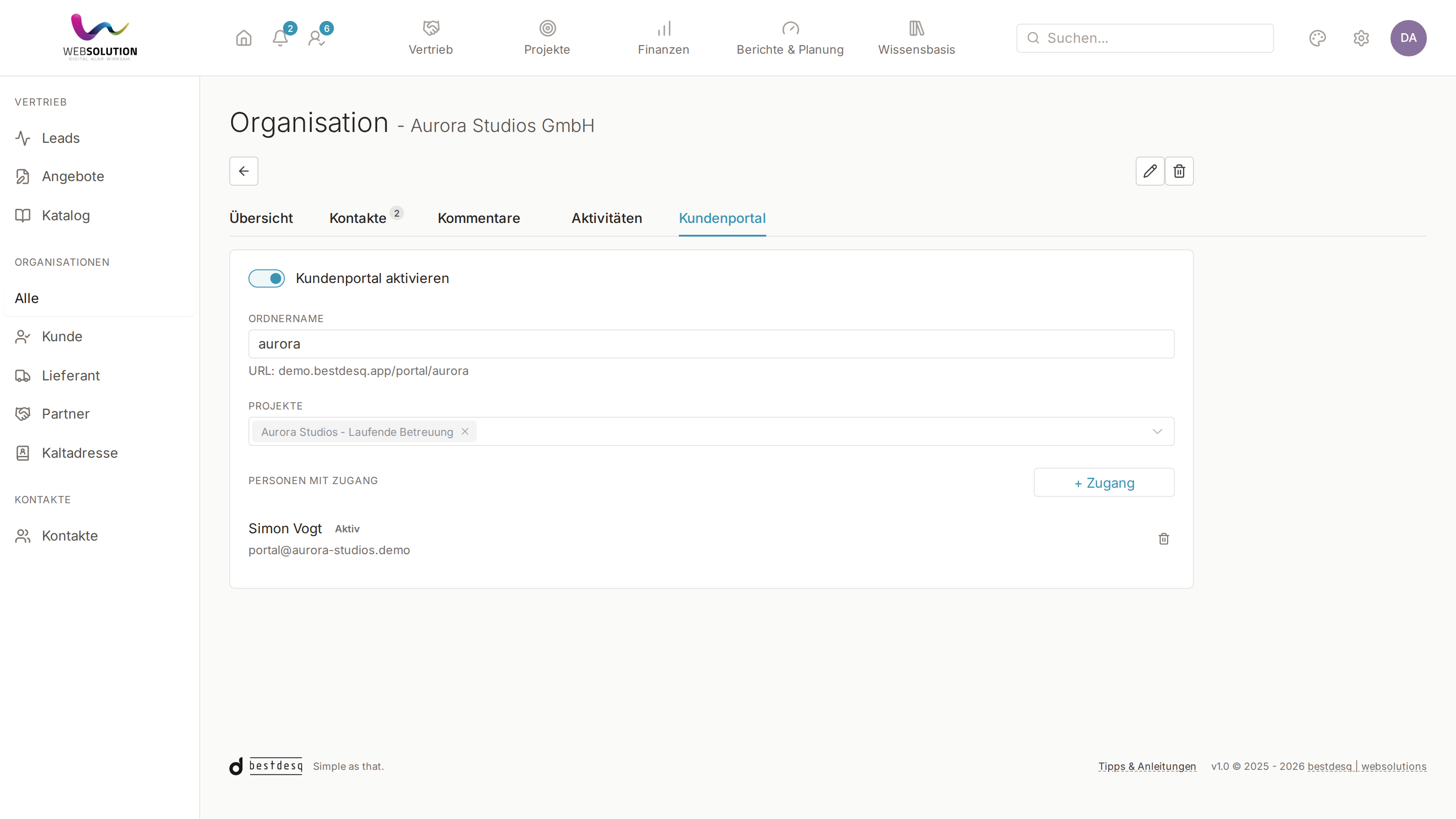This screenshot has height=819, width=1456.
Task: Click the bestdesq footer logo
Action: coord(266,766)
